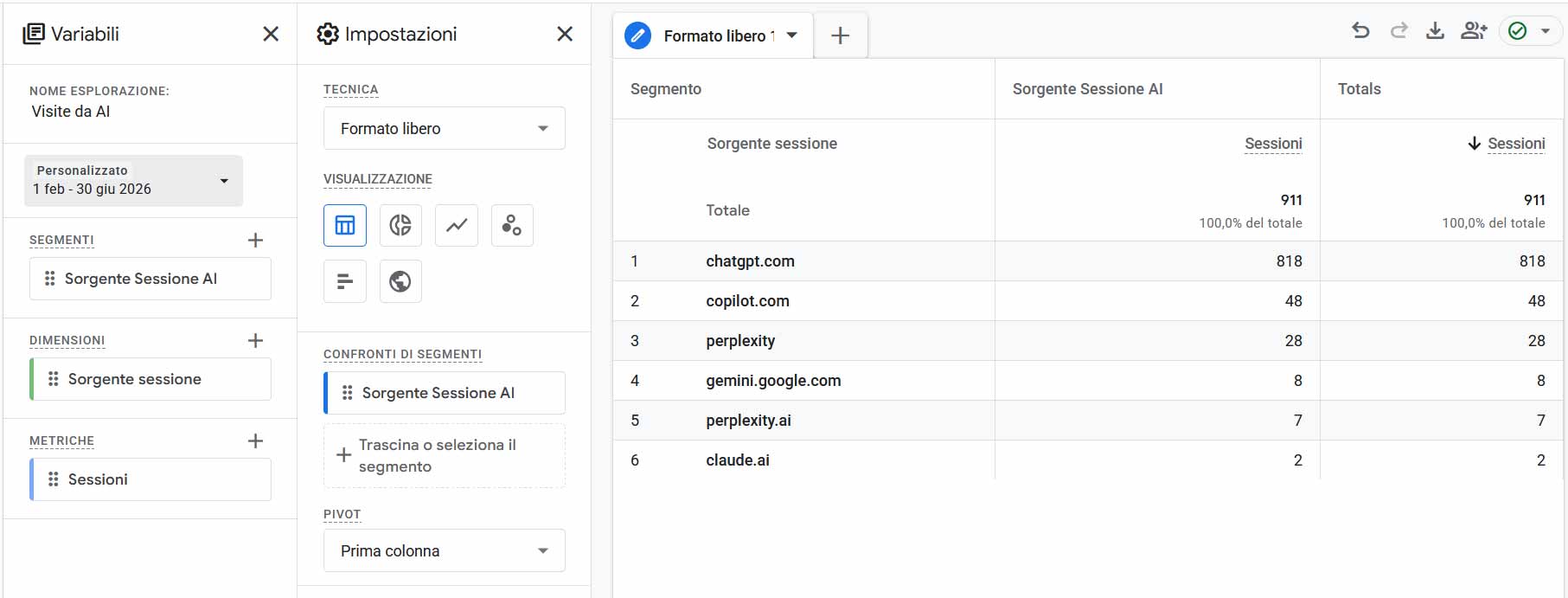
Task: Click drag handle of Sorgente Sessione AI segment in Variabili
Action: (x=50, y=279)
